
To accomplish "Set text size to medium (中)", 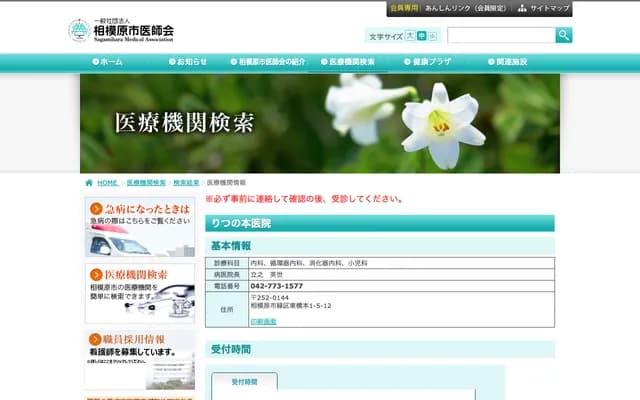I will point(421,36).
